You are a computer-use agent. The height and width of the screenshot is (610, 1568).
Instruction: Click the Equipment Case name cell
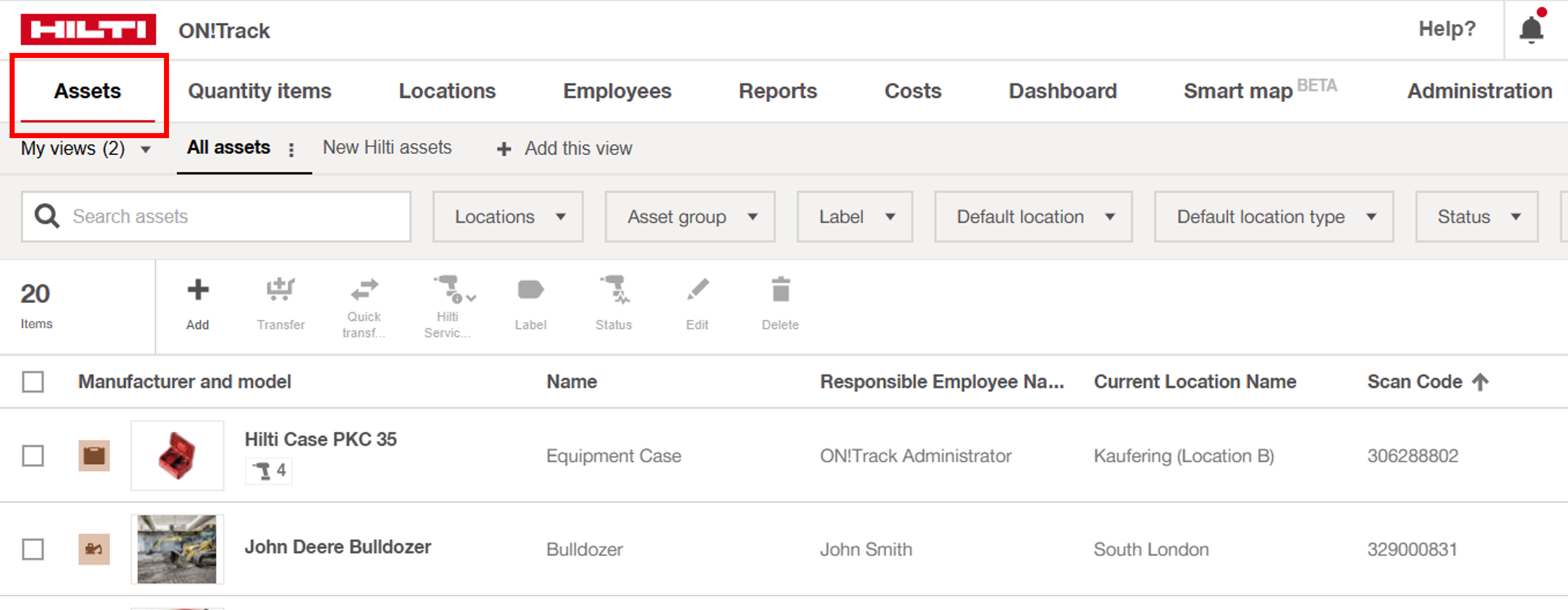click(x=613, y=456)
